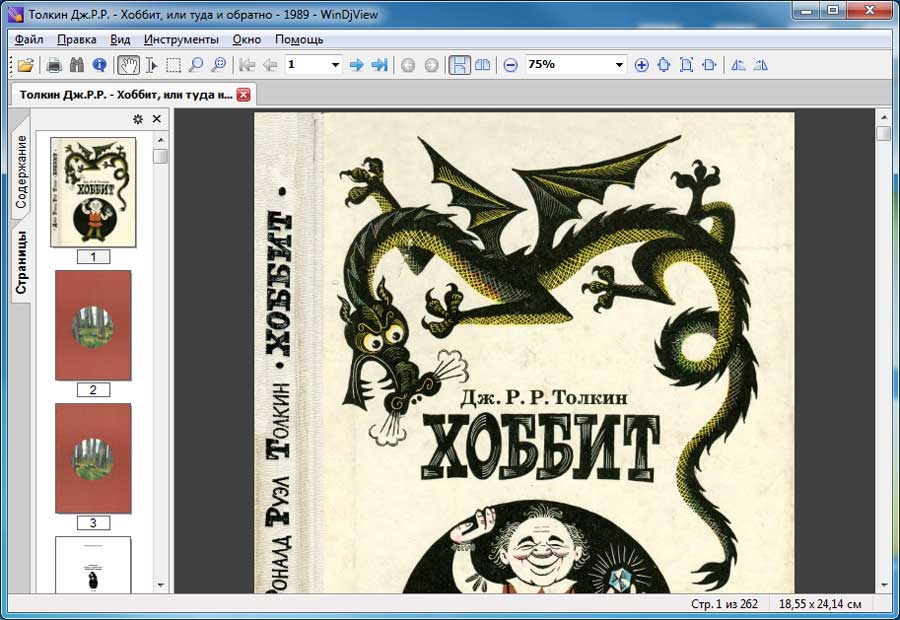Open the Помощь menu
900x620 pixels.
(x=299, y=39)
